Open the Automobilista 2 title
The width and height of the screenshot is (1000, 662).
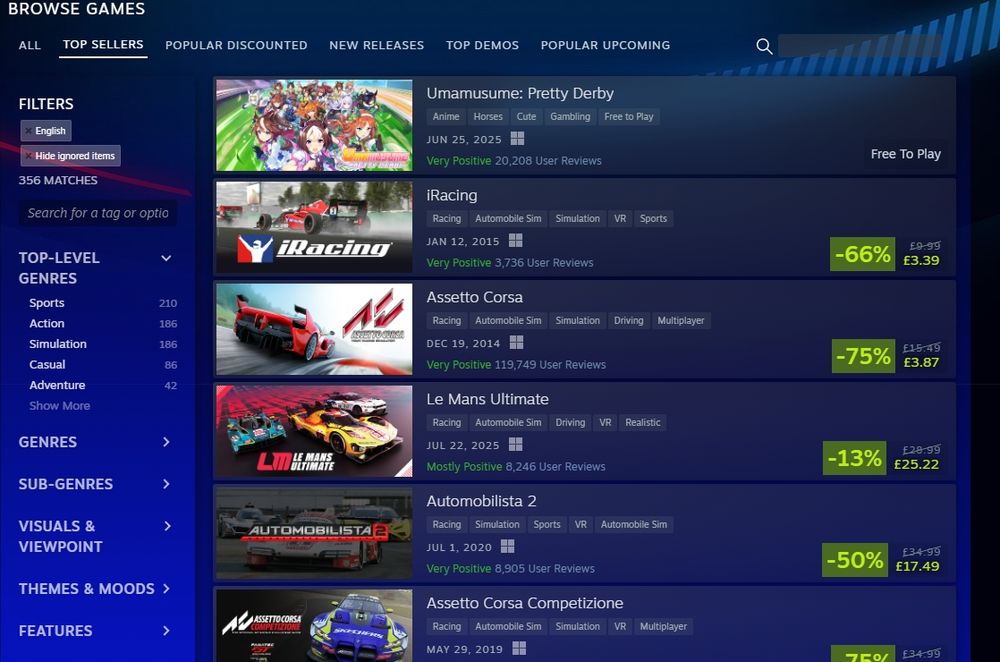coord(481,501)
